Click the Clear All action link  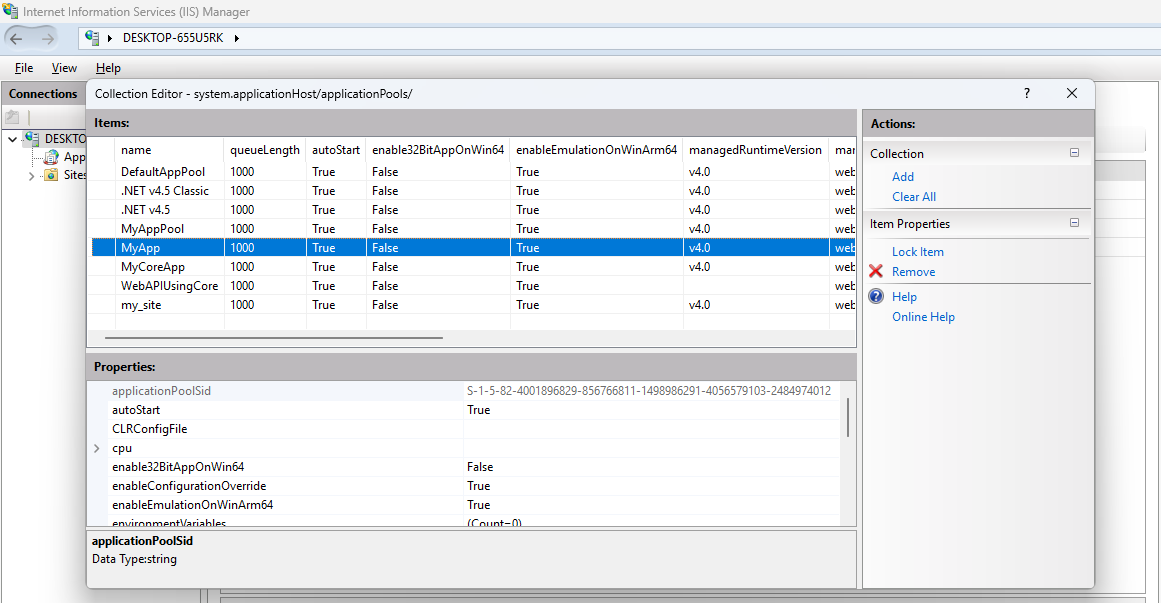(x=913, y=197)
